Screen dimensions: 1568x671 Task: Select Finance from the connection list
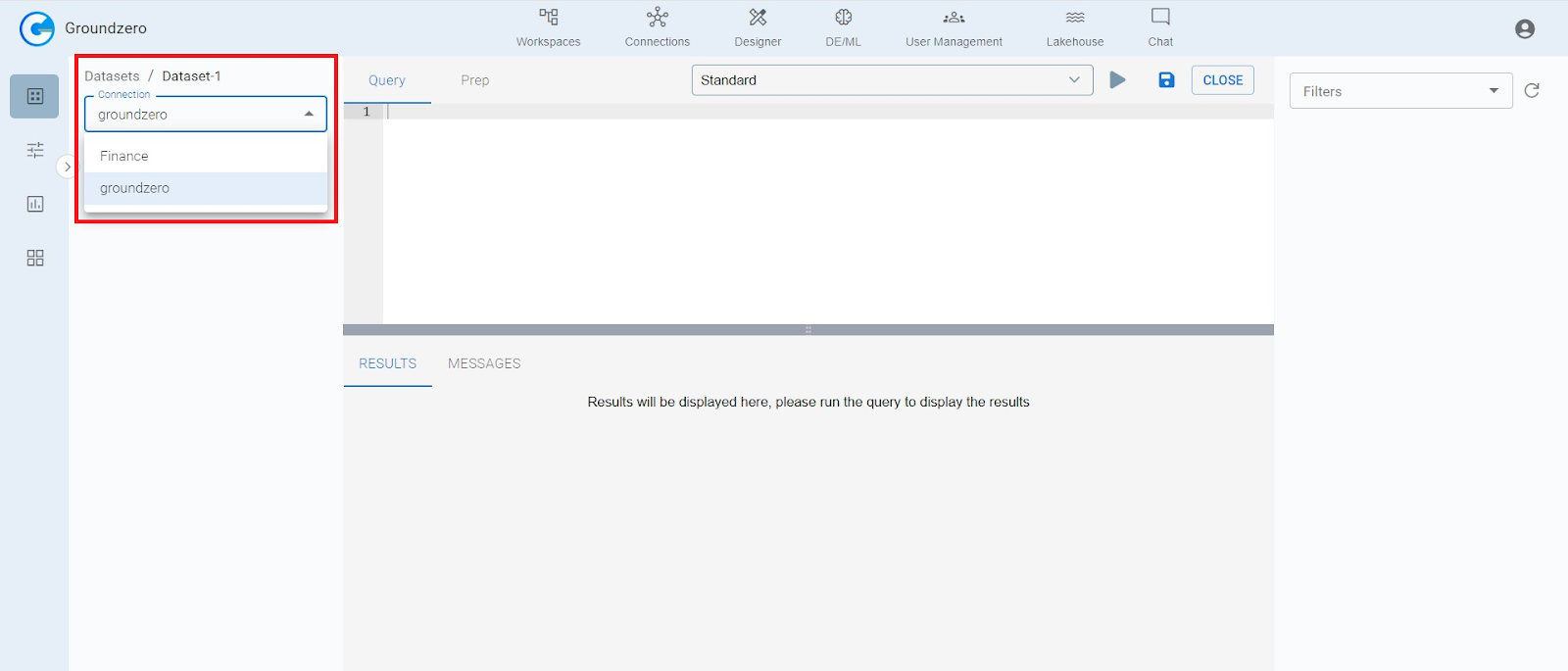[124, 156]
